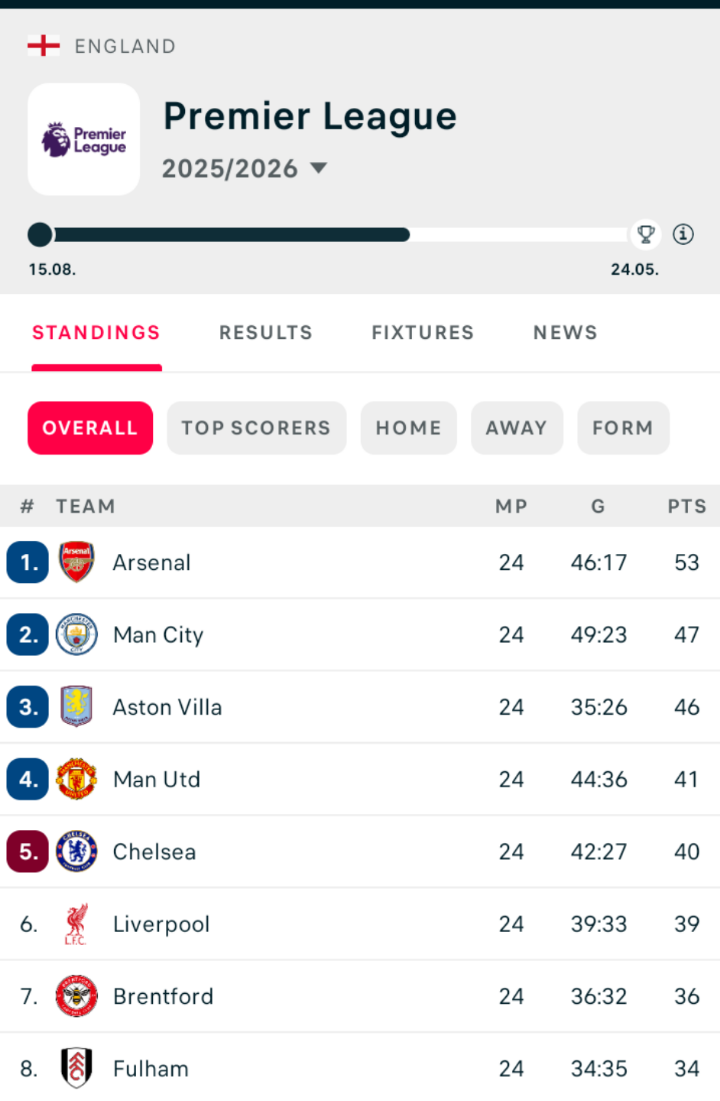Click the trophy icon on the season bar
Screen dimensions: 720x1101
pyautogui.click(x=646, y=234)
